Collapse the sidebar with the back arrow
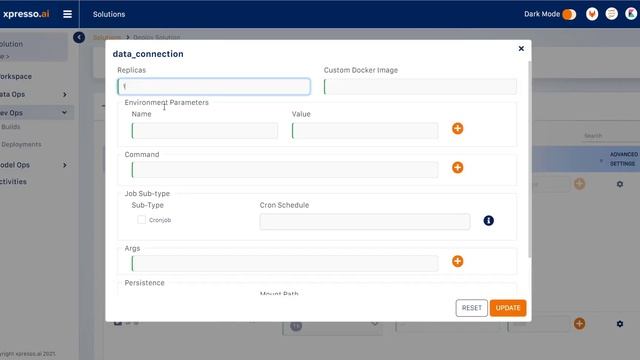Image resolution: width=640 pixels, height=360 pixels. click(79, 37)
